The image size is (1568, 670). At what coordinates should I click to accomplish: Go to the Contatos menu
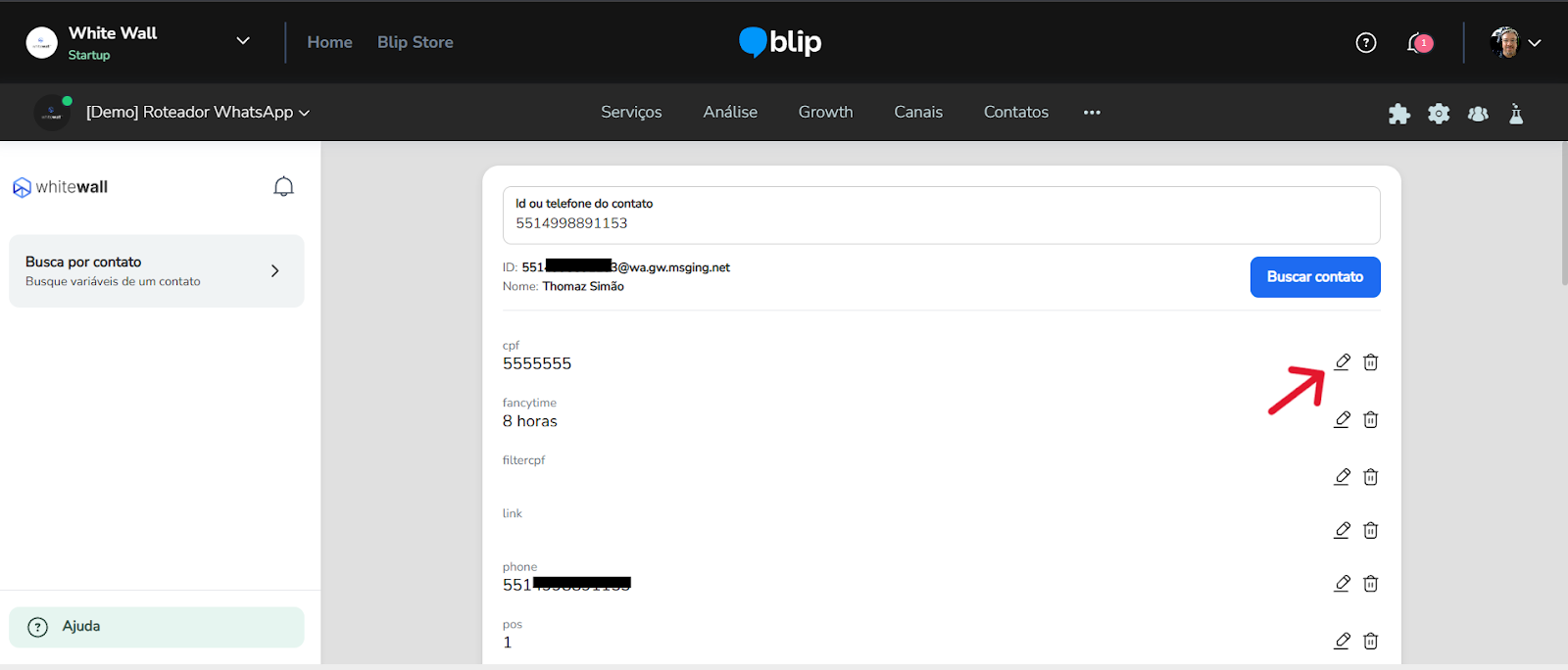[x=1015, y=113]
